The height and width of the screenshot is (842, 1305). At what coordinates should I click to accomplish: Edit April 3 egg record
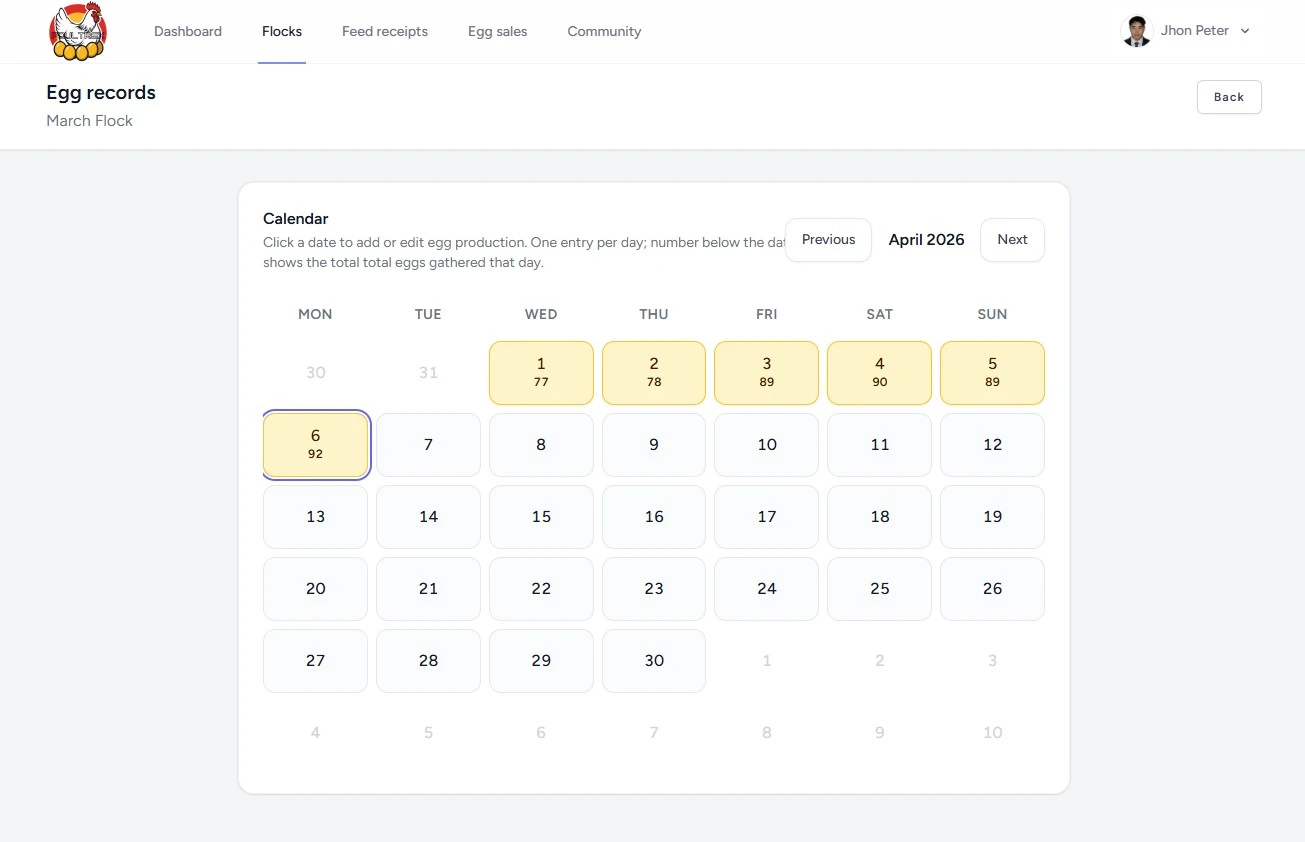tap(766, 373)
